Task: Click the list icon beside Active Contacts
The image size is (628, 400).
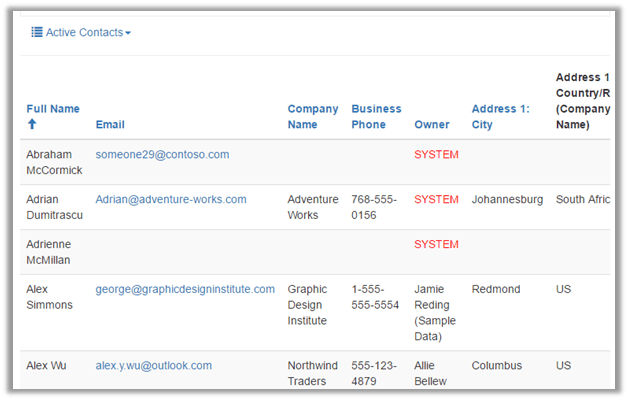Action: tap(37, 33)
